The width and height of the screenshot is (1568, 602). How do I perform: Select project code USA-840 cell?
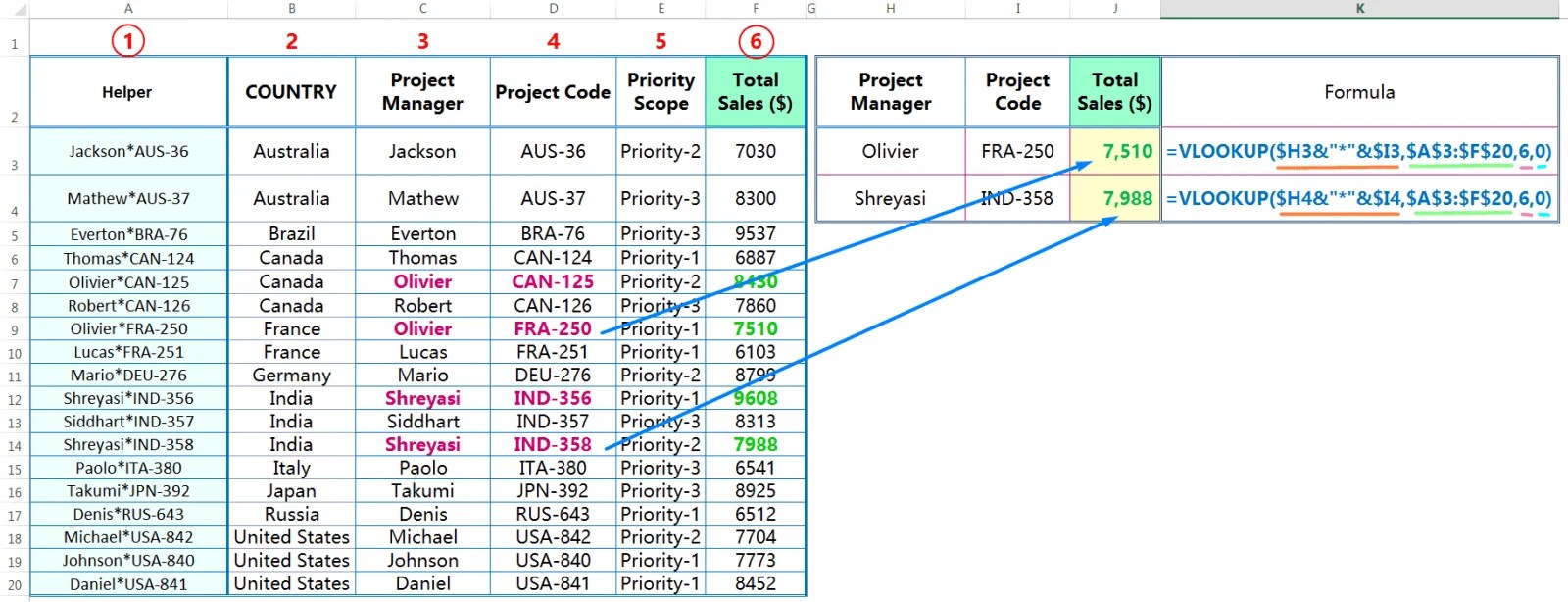point(553,561)
